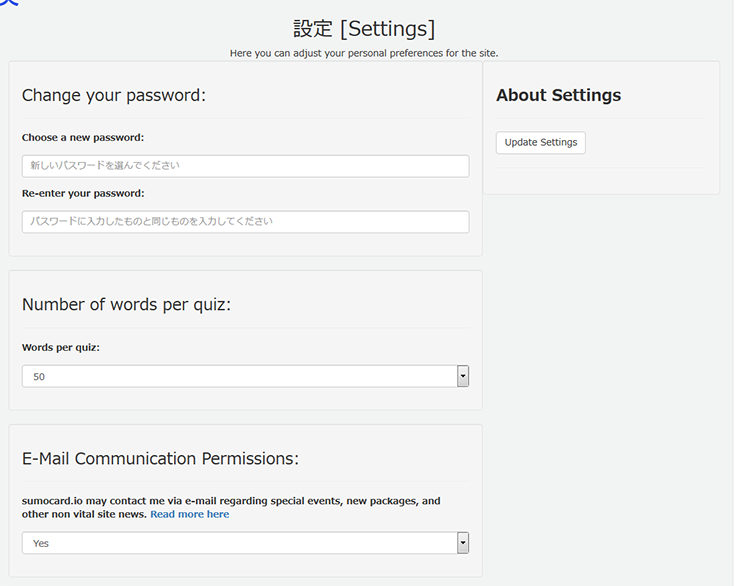Click the E-Mail Communication Permissions heading
The width and height of the screenshot is (740, 586).
tap(160, 459)
